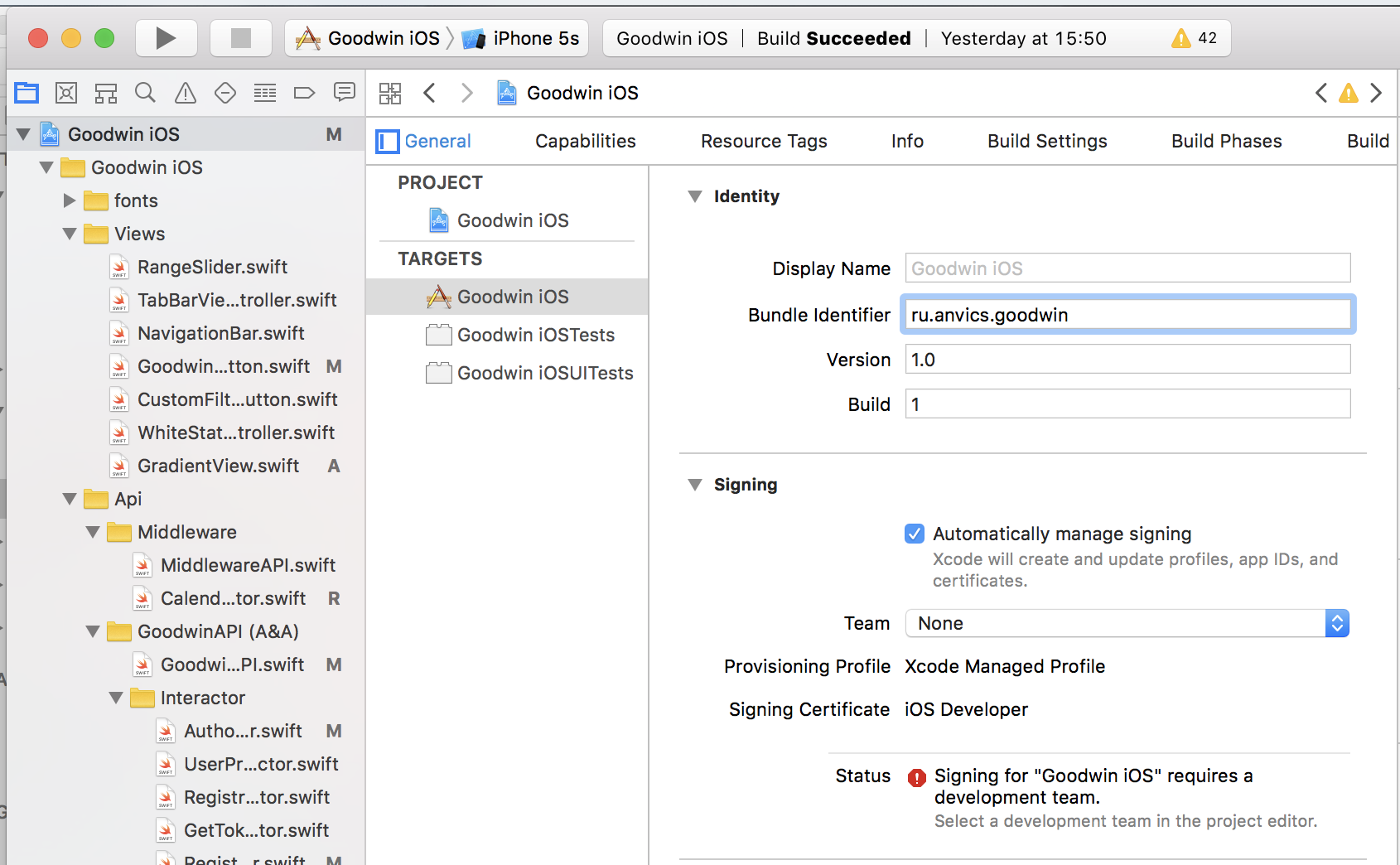Jump to the previous issue arrow

coord(1321,93)
